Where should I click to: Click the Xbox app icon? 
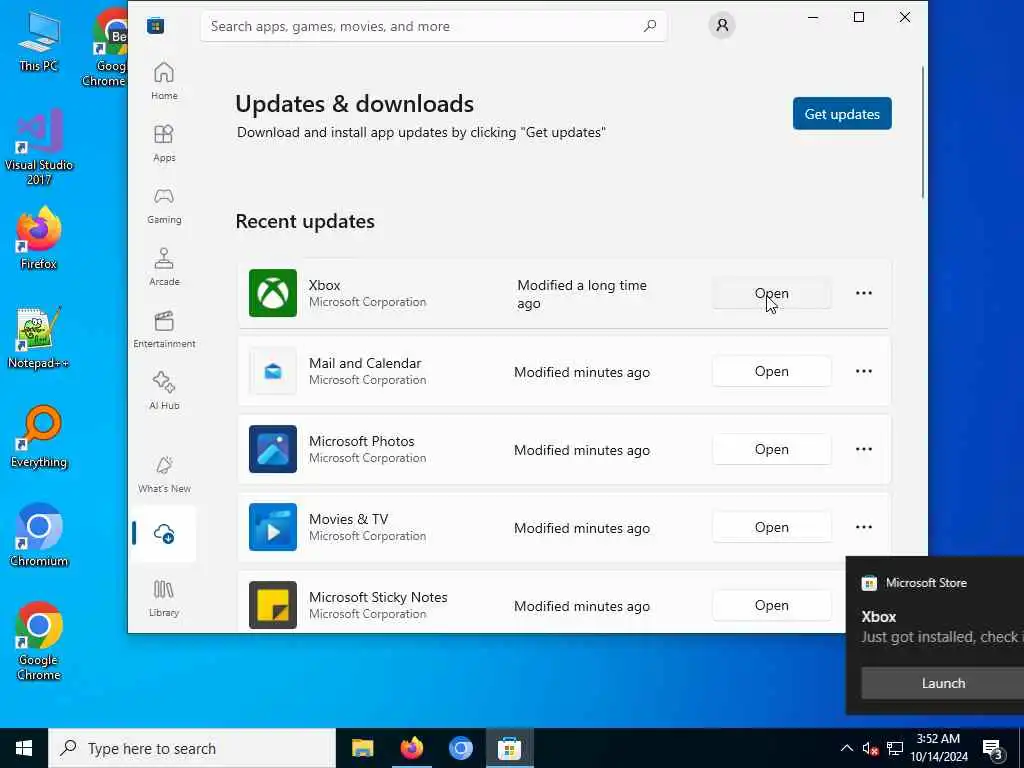tap(273, 293)
